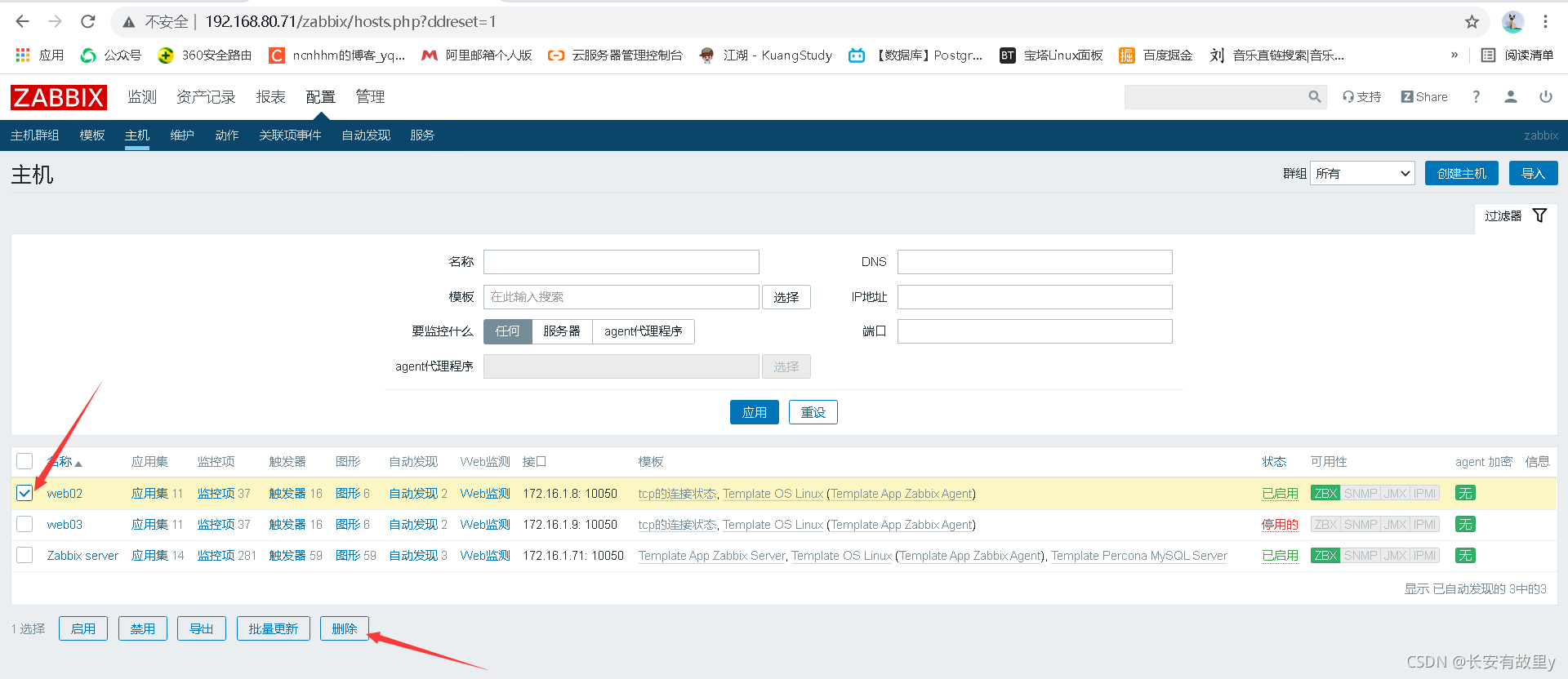Select 服务器 monitoring option
The image size is (1568, 679).
point(562,331)
